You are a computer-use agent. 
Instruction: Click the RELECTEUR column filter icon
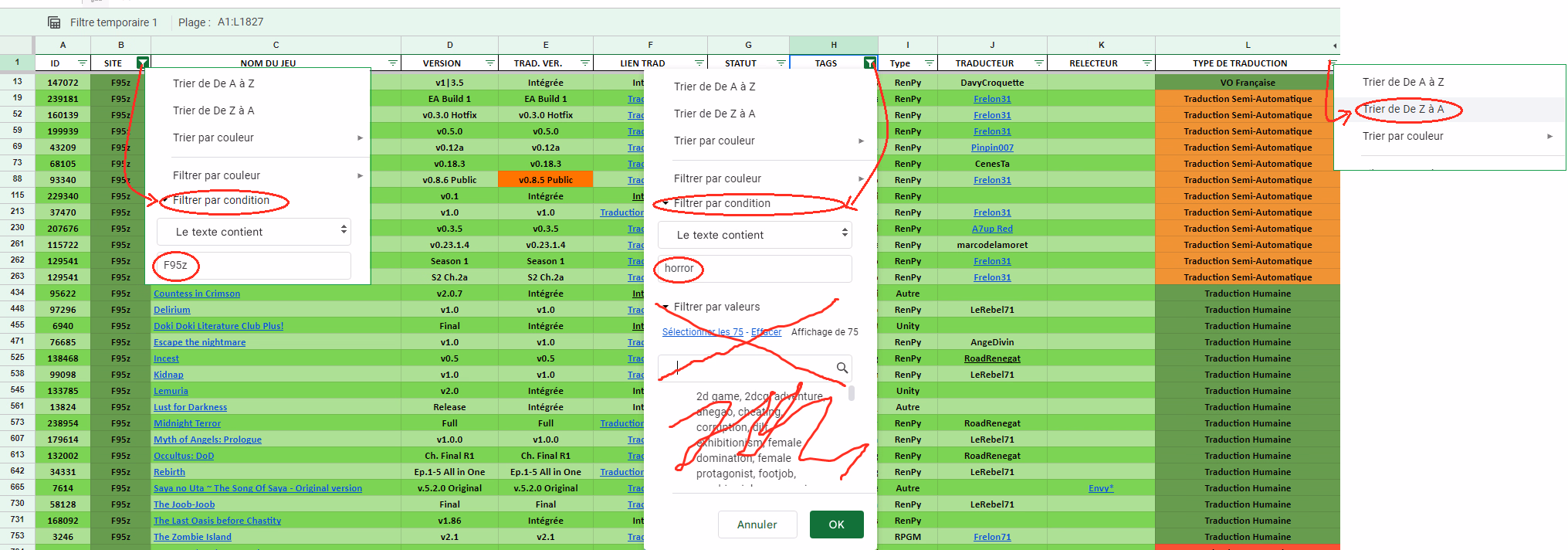point(1146,63)
